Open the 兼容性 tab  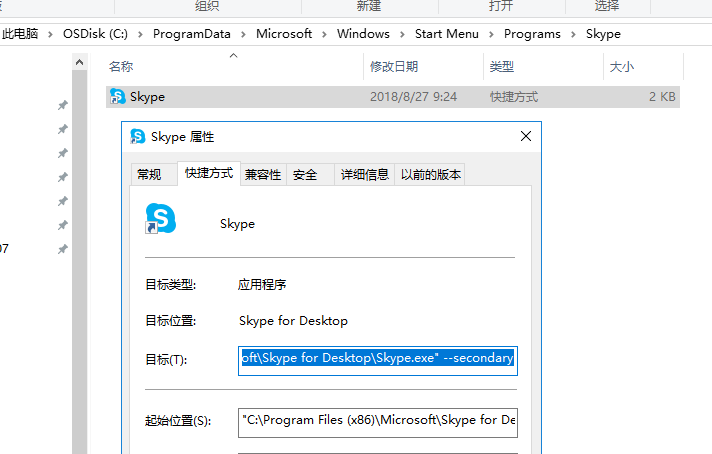[x=263, y=174]
